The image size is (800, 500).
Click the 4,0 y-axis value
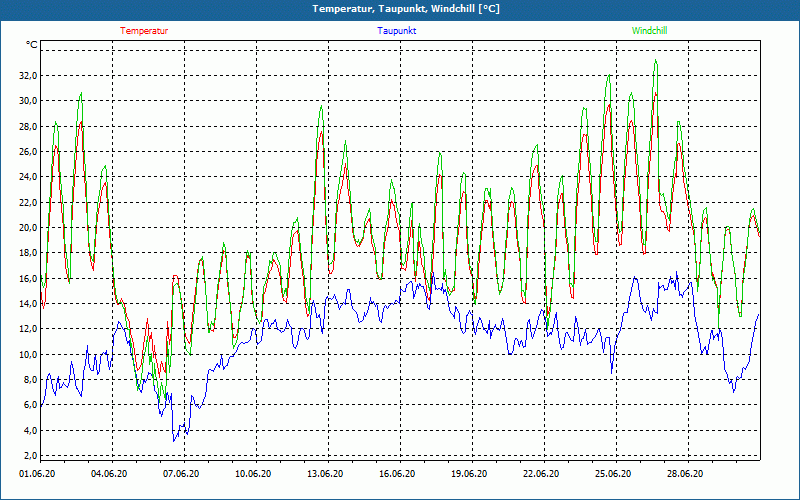pos(30,430)
